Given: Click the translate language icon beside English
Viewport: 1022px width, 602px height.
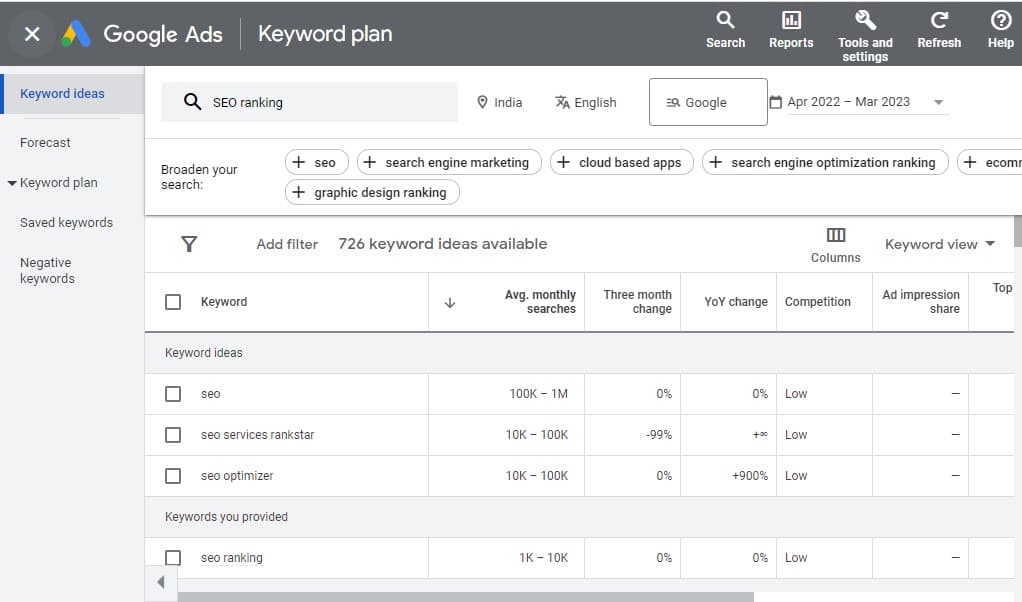Looking at the screenshot, I should pyautogui.click(x=562, y=102).
